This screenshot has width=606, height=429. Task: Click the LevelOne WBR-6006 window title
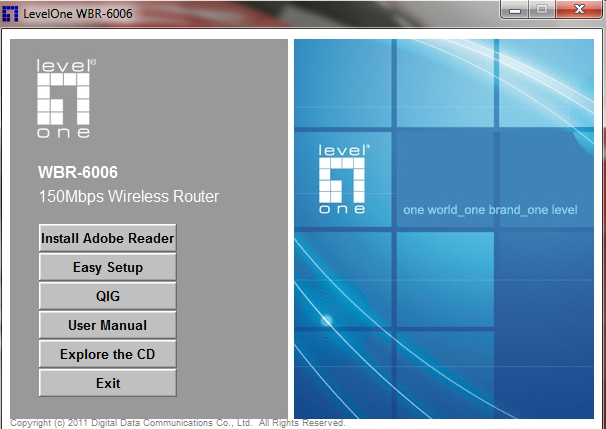click(x=78, y=14)
